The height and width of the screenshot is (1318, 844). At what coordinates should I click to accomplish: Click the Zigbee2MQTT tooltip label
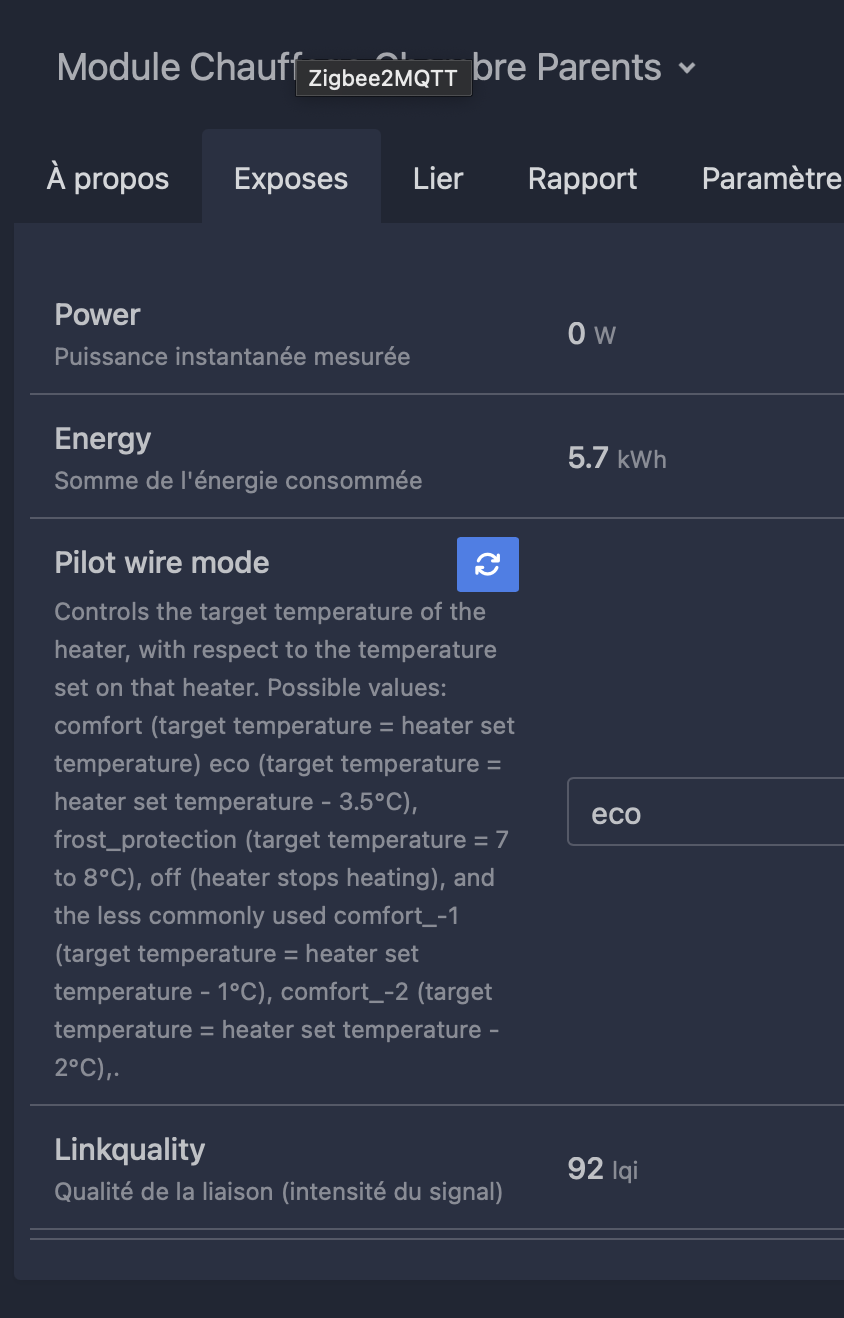[383, 80]
